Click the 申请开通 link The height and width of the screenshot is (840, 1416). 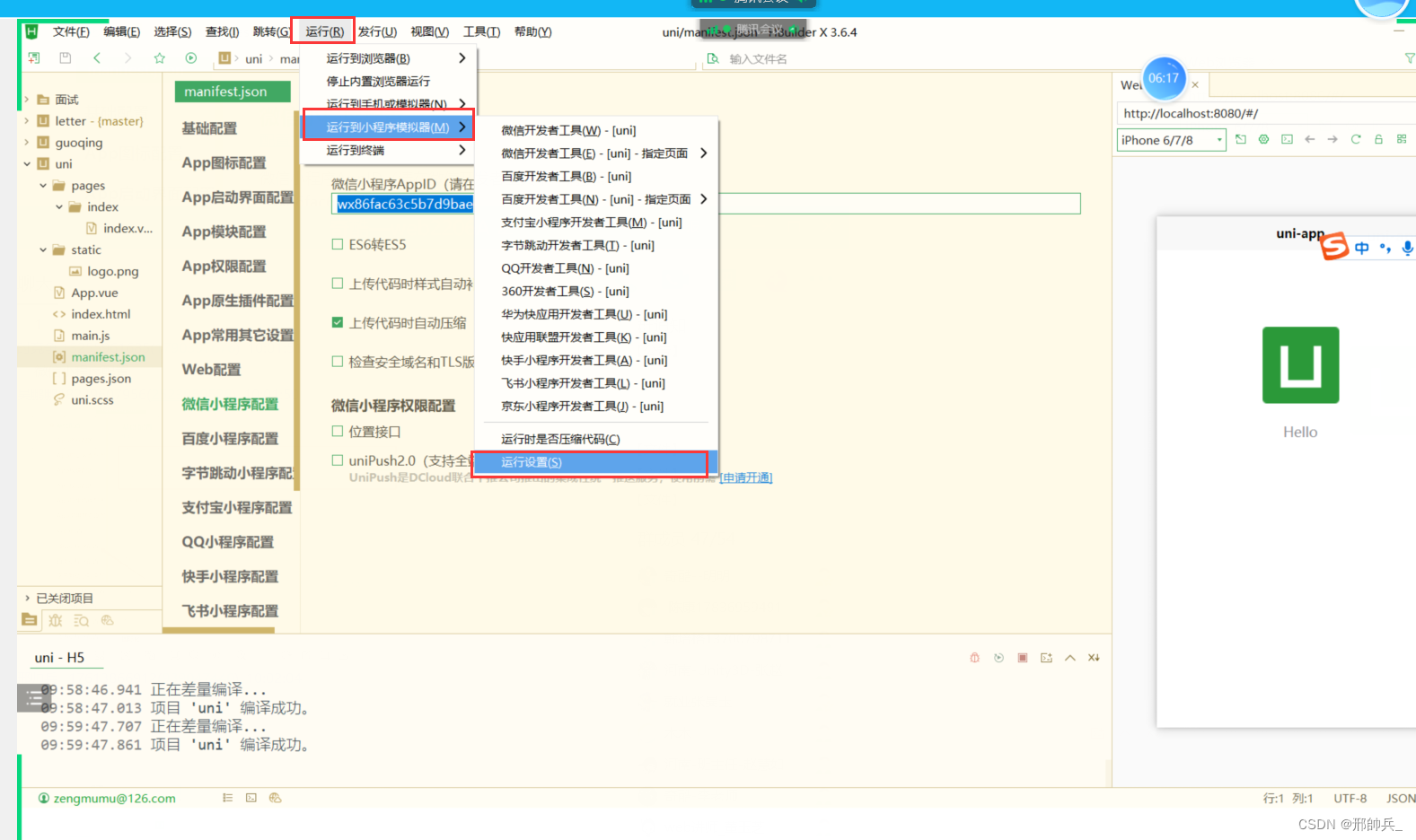[746, 477]
